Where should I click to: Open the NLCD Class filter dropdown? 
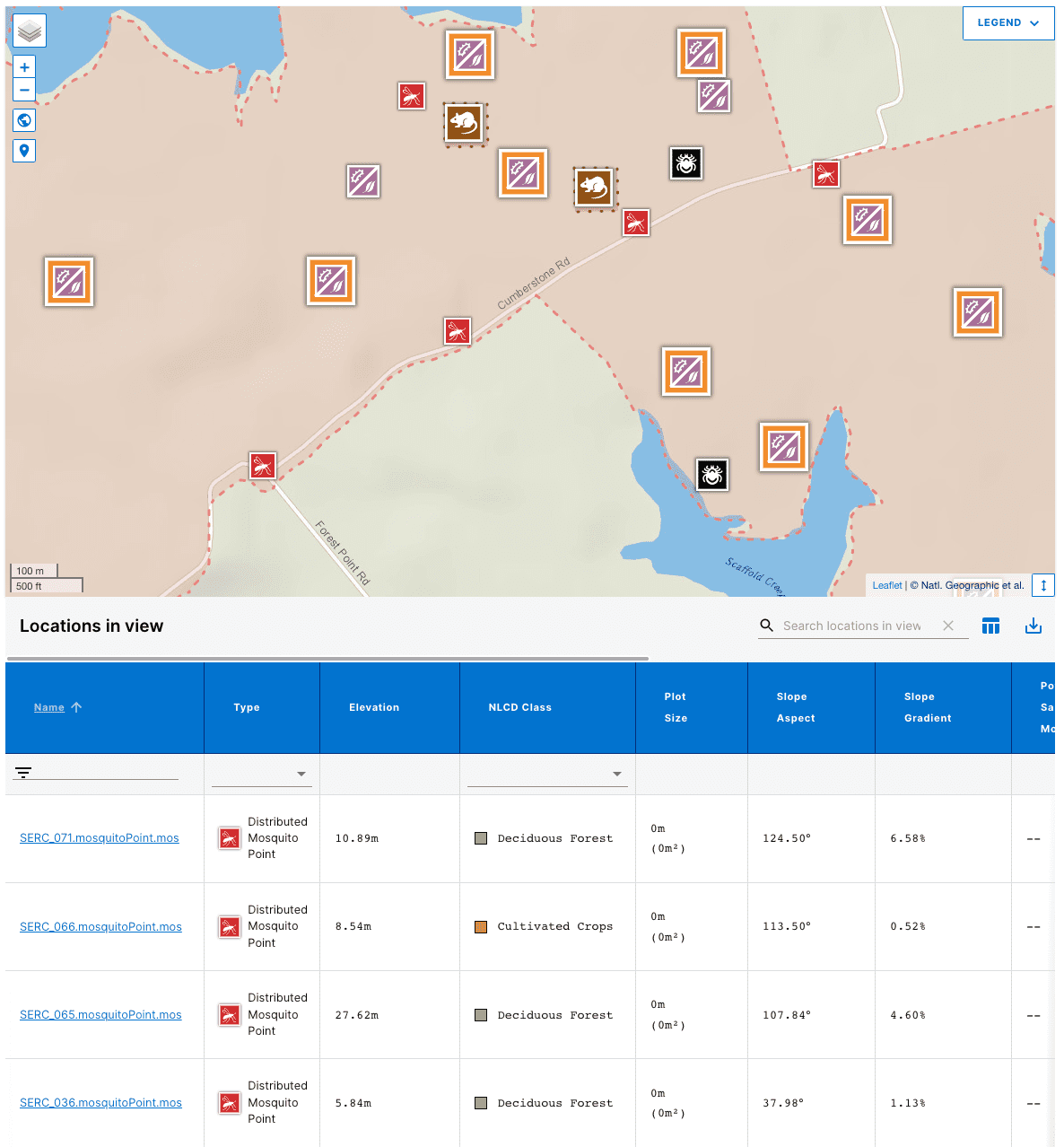pyautogui.click(x=617, y=773)
